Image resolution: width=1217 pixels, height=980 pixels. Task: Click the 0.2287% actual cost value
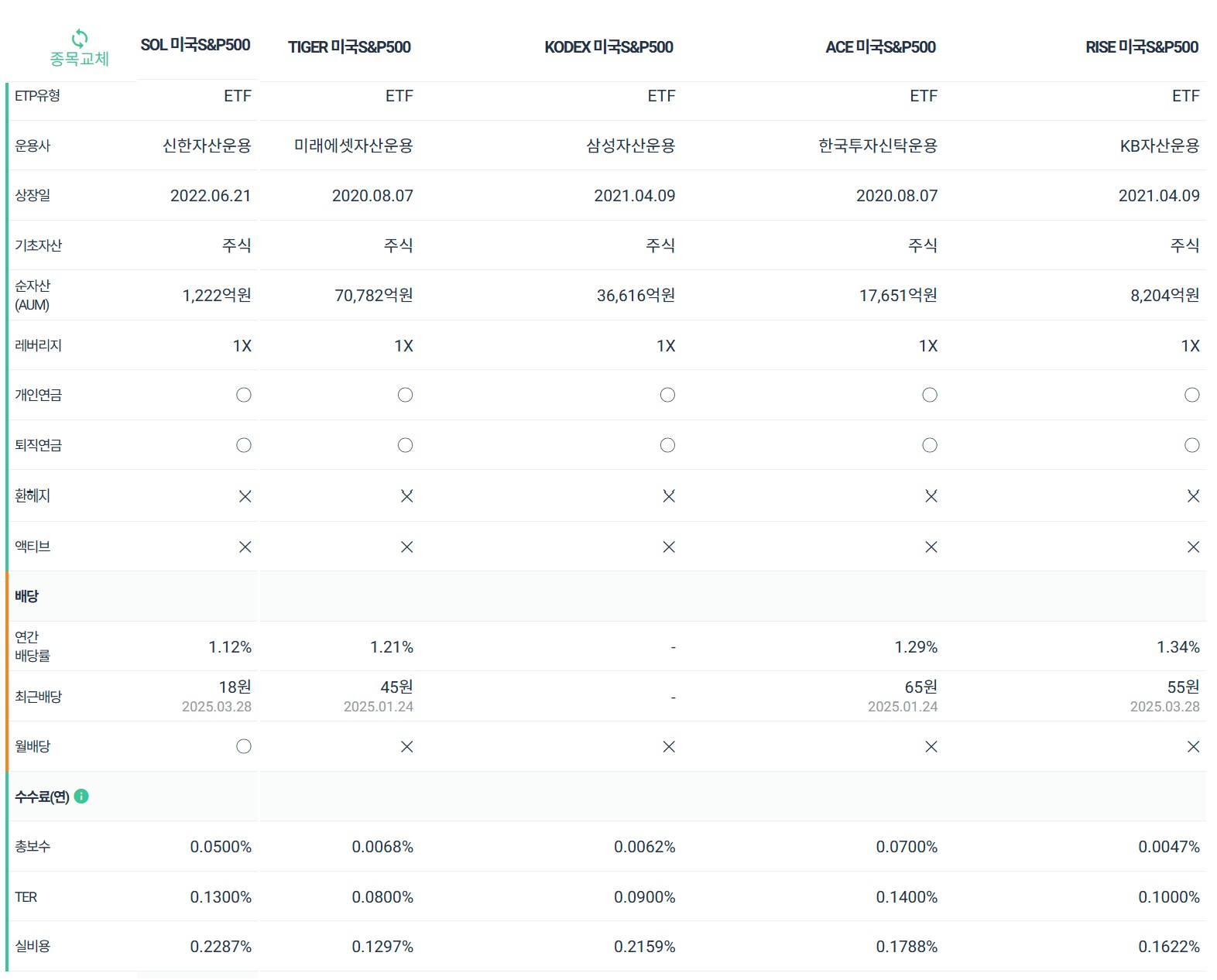(x=221, y=947)
